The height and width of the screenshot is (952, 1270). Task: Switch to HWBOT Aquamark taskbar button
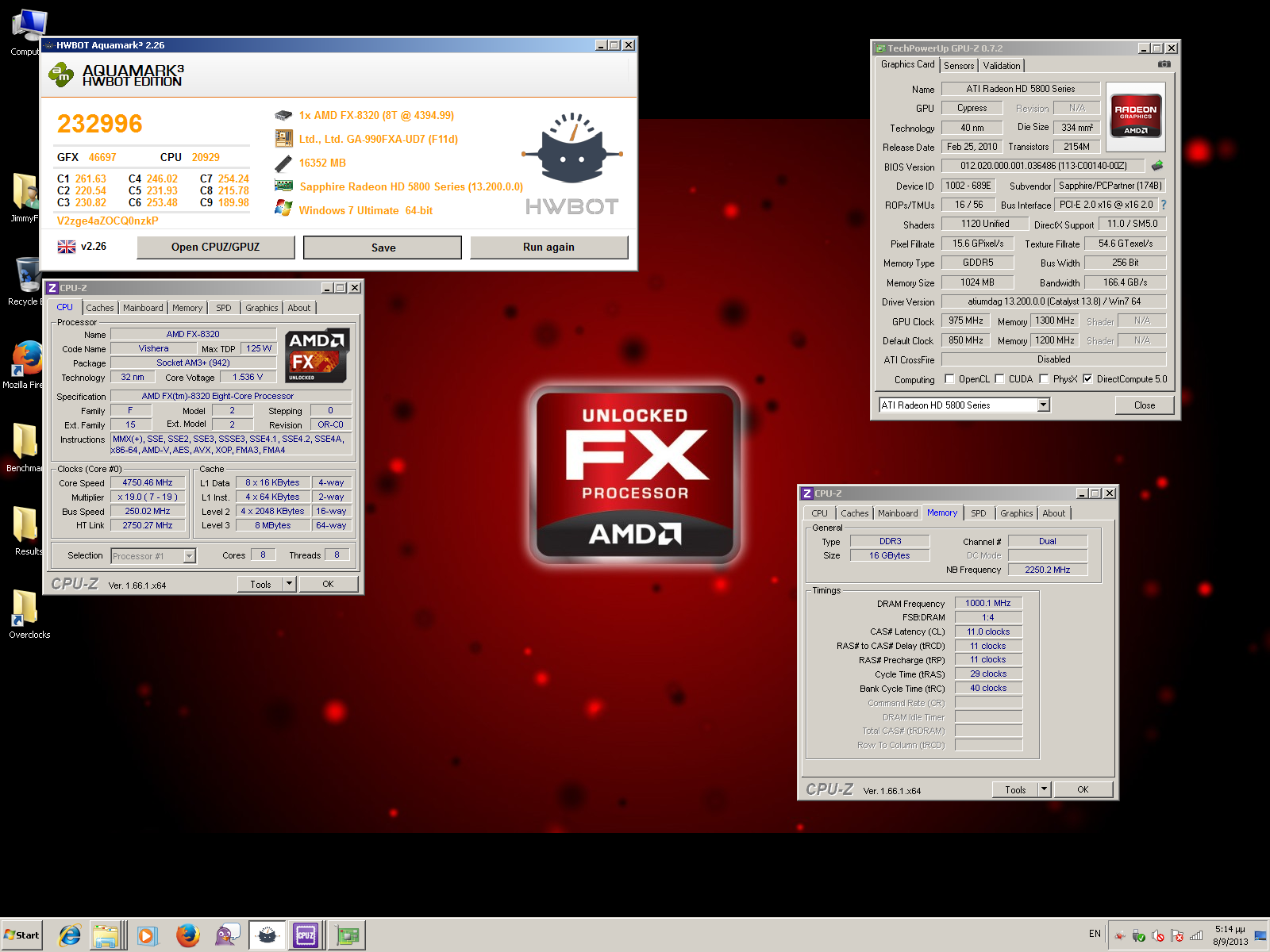(267, 935)
